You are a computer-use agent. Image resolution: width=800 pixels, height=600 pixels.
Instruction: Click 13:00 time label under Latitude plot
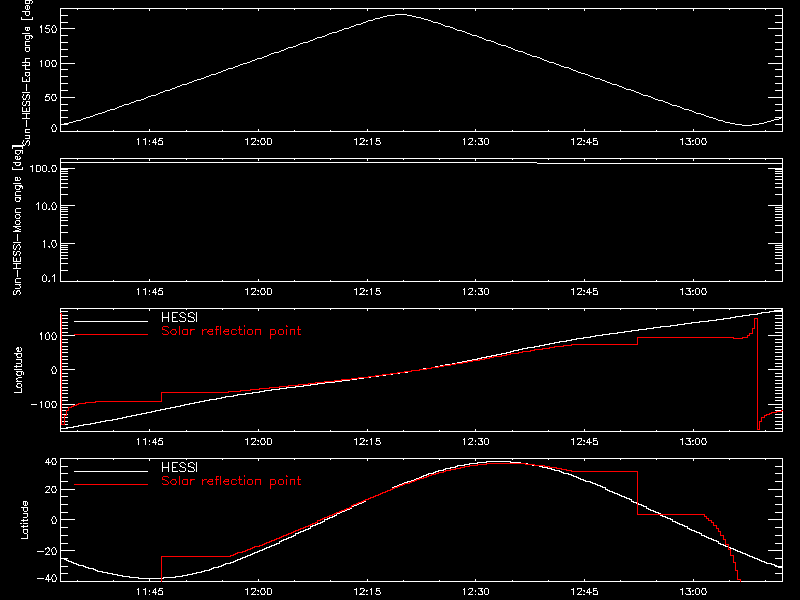[x=693, y=591]
